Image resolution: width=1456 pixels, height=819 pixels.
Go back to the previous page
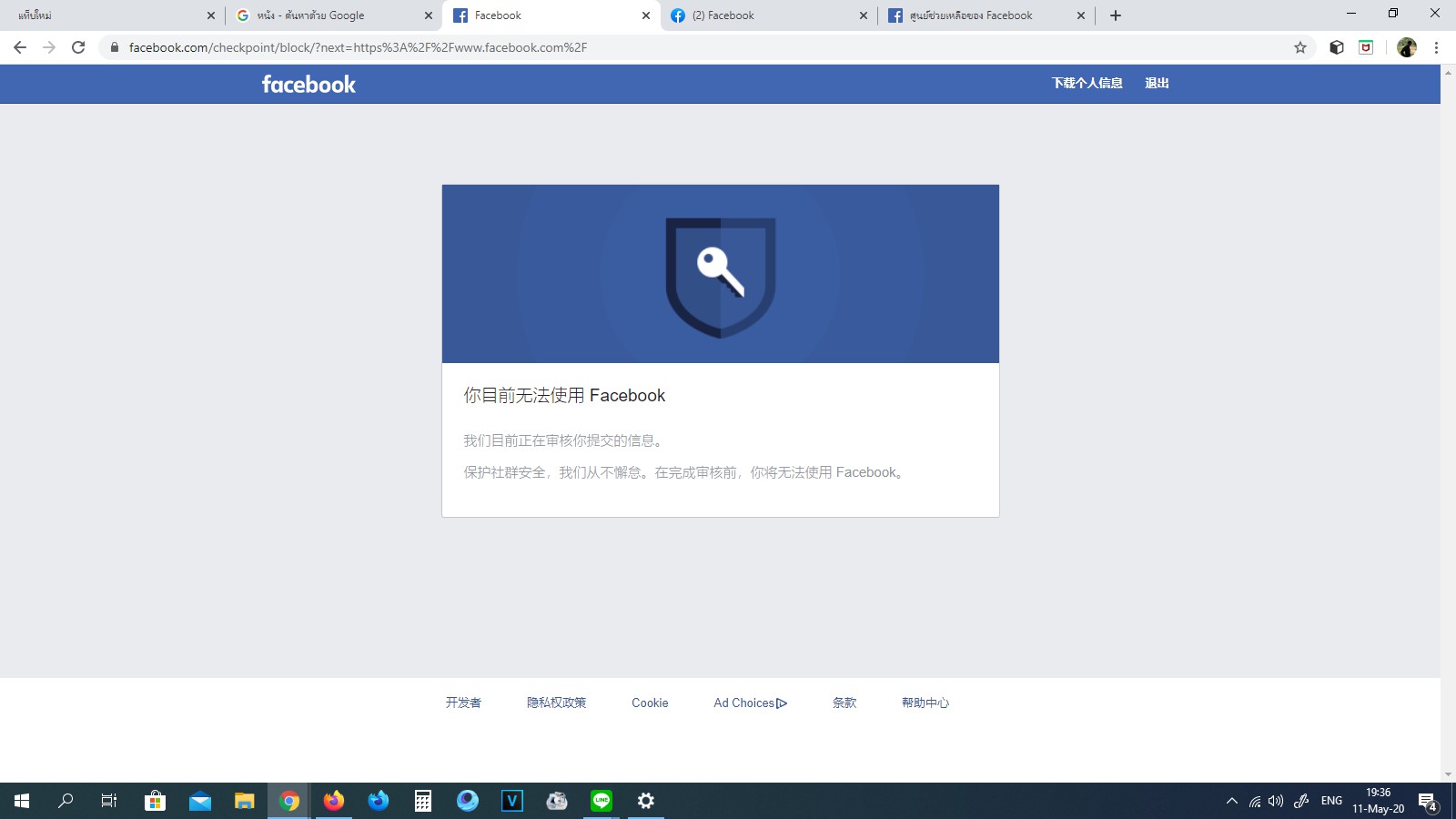[x=20, y=47]
